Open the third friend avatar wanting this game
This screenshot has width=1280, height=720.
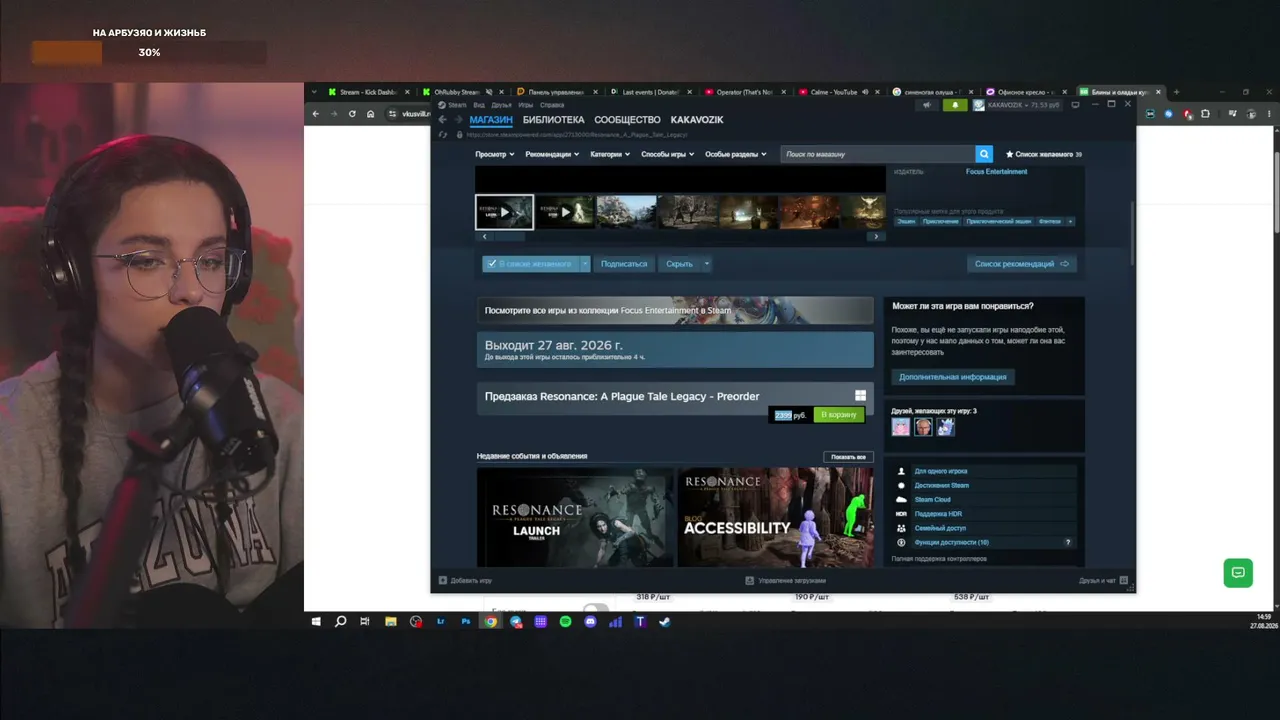tap(945, 427)
